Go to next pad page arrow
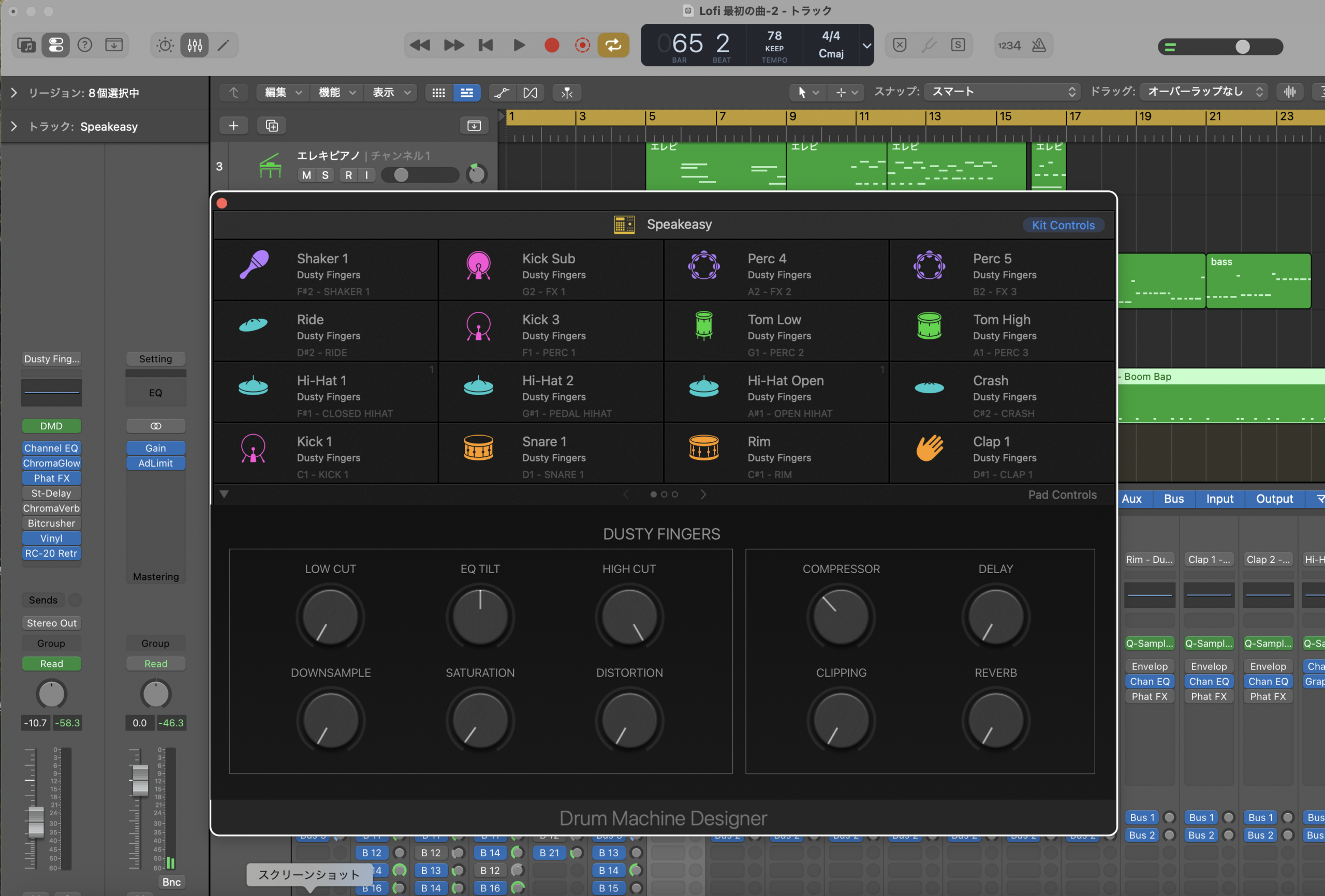This screenshot has height=896, width=1325. coord(703,494)
